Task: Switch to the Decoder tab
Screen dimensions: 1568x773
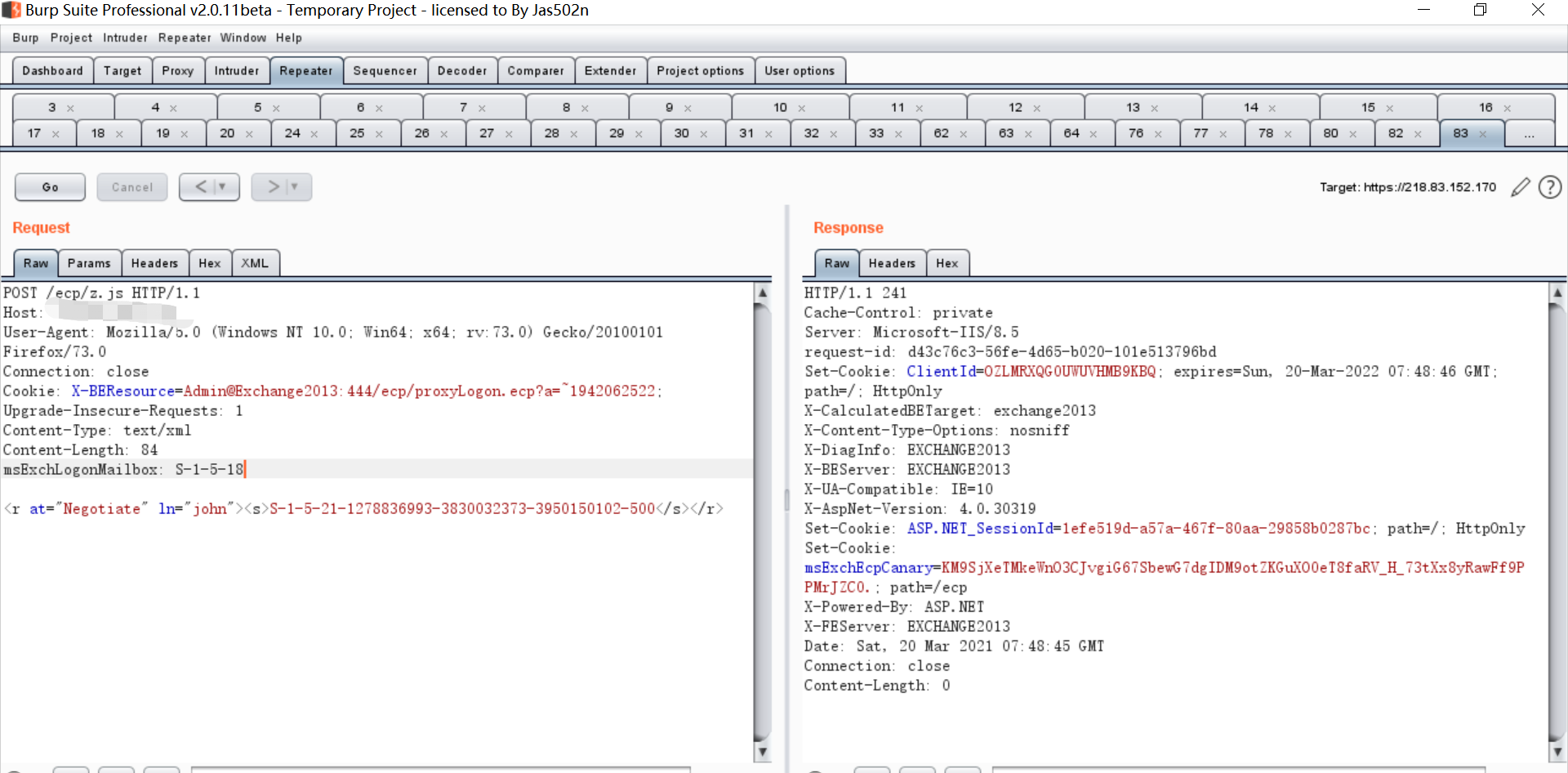Action: (462, 71)
